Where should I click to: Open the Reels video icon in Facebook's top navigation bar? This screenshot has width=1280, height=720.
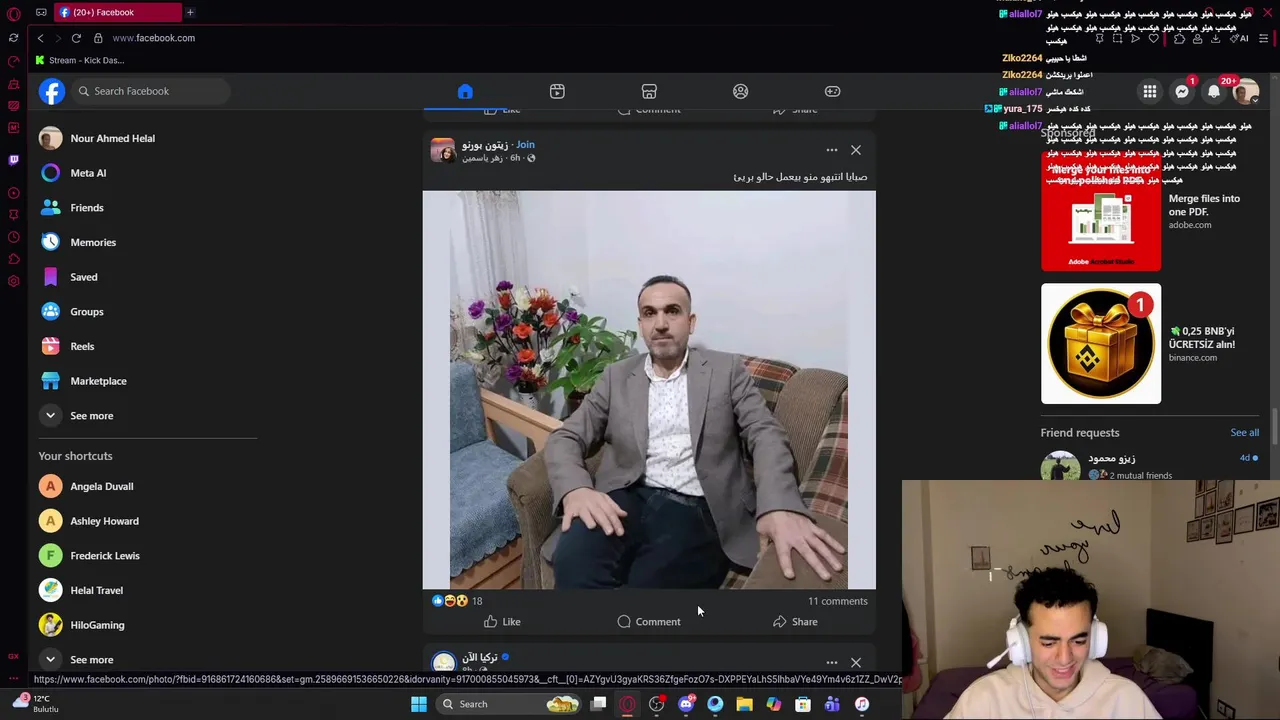557,91
